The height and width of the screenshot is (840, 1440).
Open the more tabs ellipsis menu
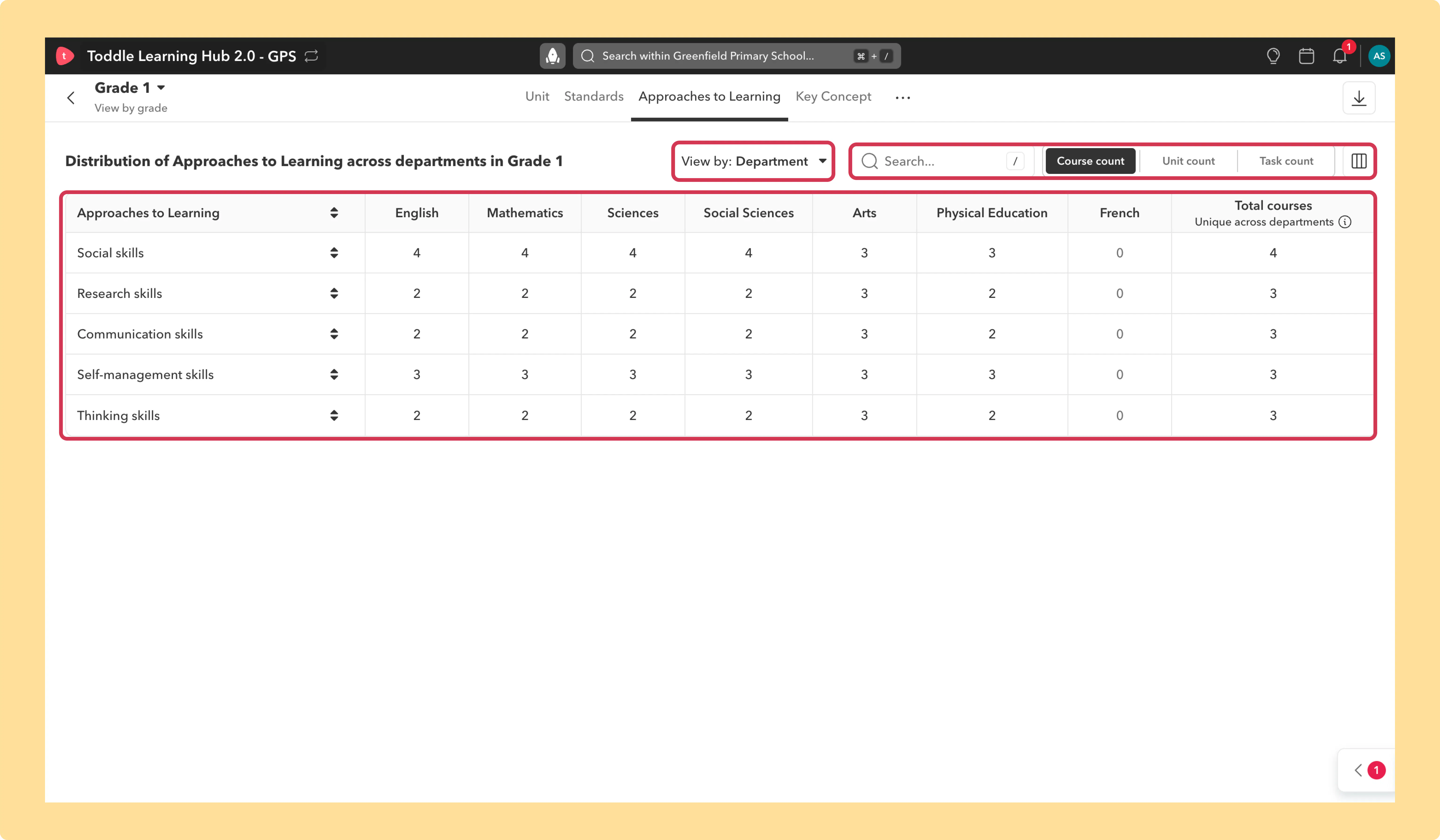(x=903, y=98)
